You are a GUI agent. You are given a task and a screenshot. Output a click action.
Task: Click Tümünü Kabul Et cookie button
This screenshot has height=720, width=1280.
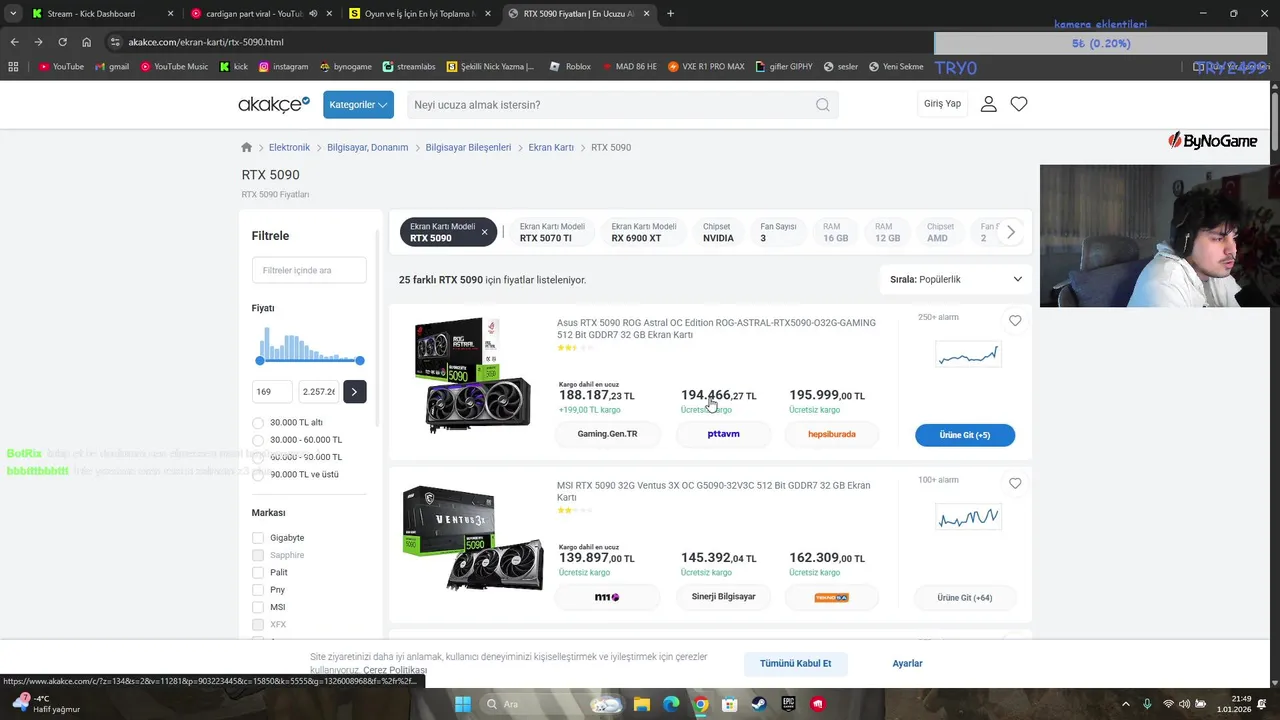[795, 663]
